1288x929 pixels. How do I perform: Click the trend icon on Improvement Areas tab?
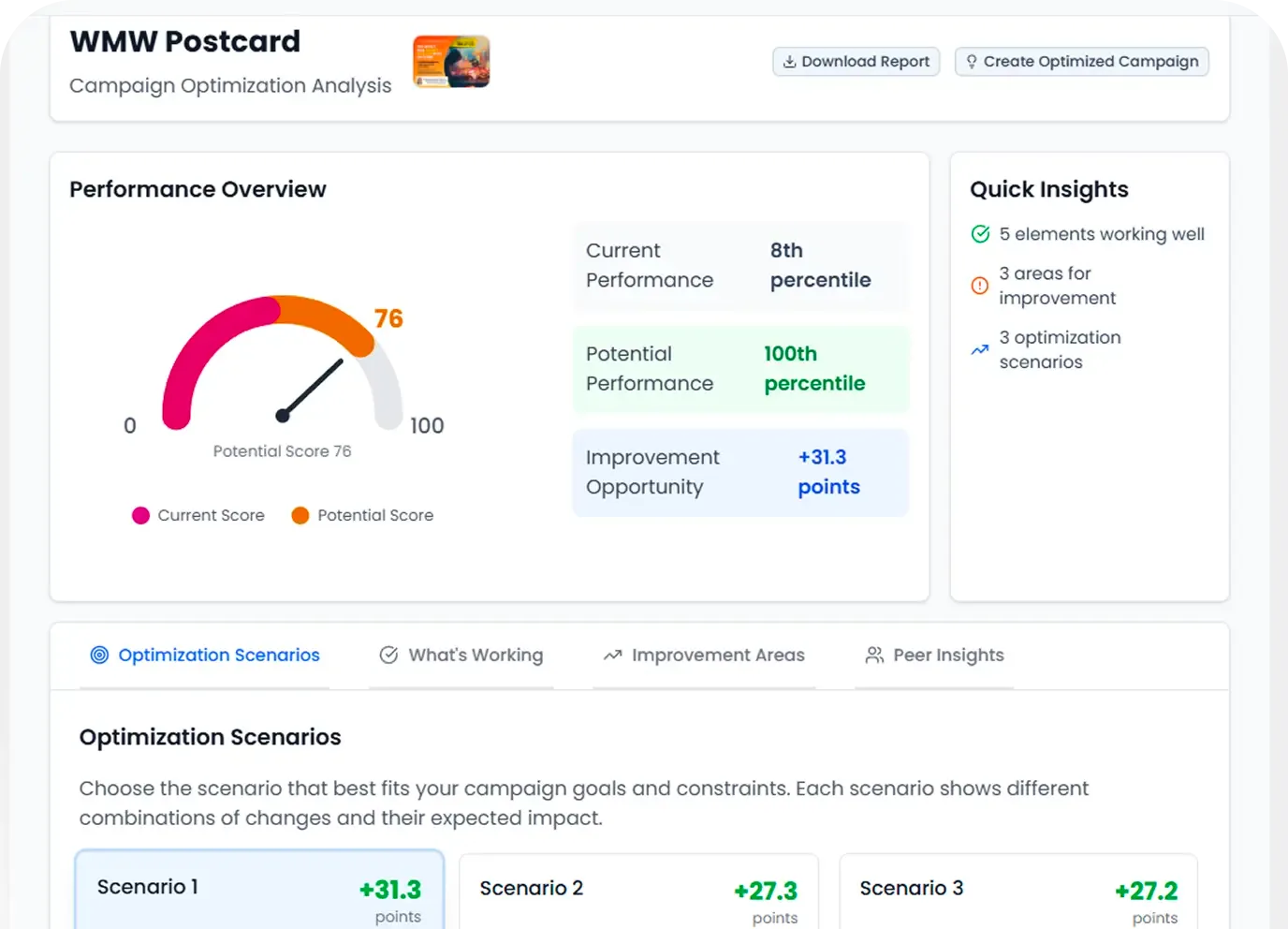612,656
